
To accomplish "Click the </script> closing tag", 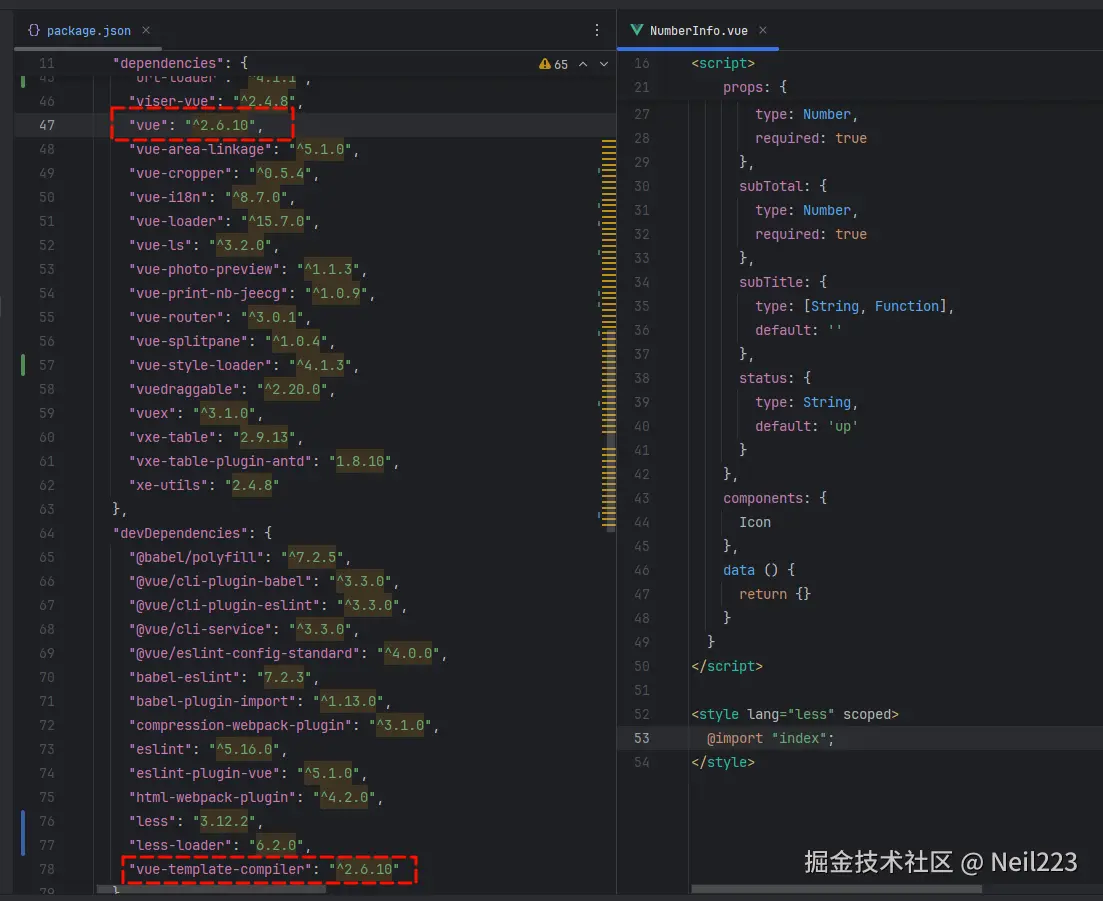I will point(727,666).
